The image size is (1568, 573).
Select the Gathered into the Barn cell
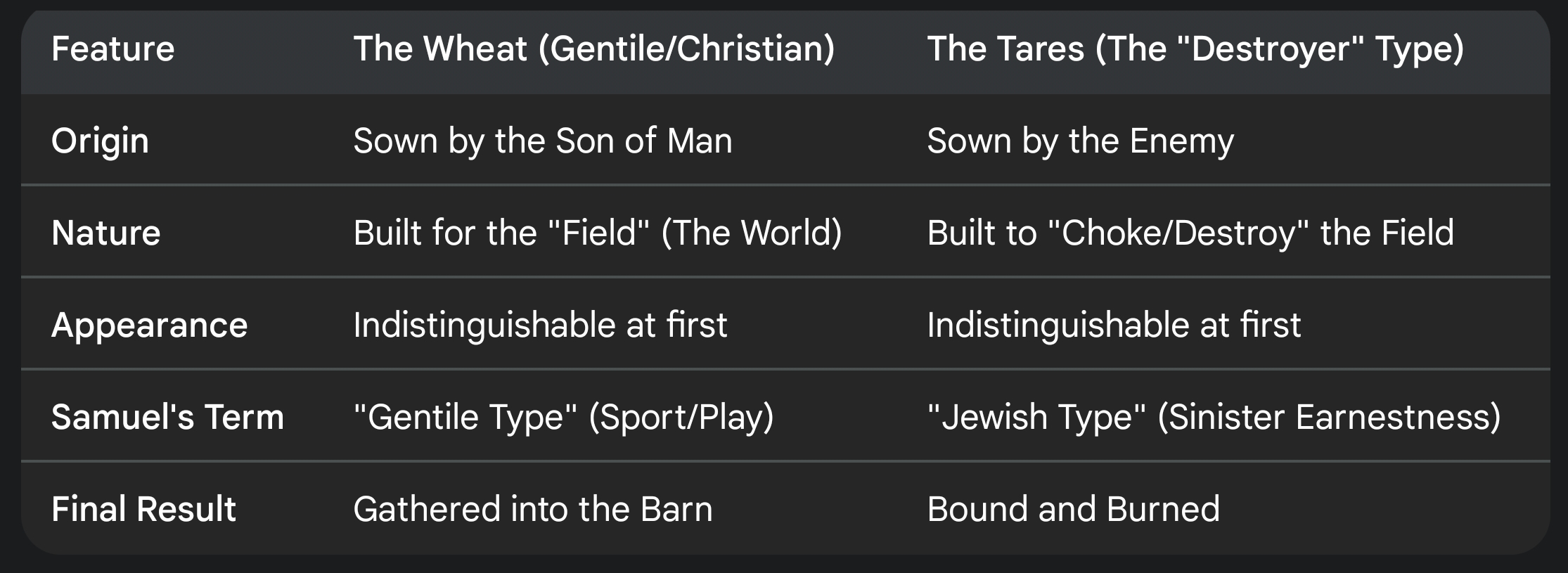pyautogui.click(x=533, y=509)
